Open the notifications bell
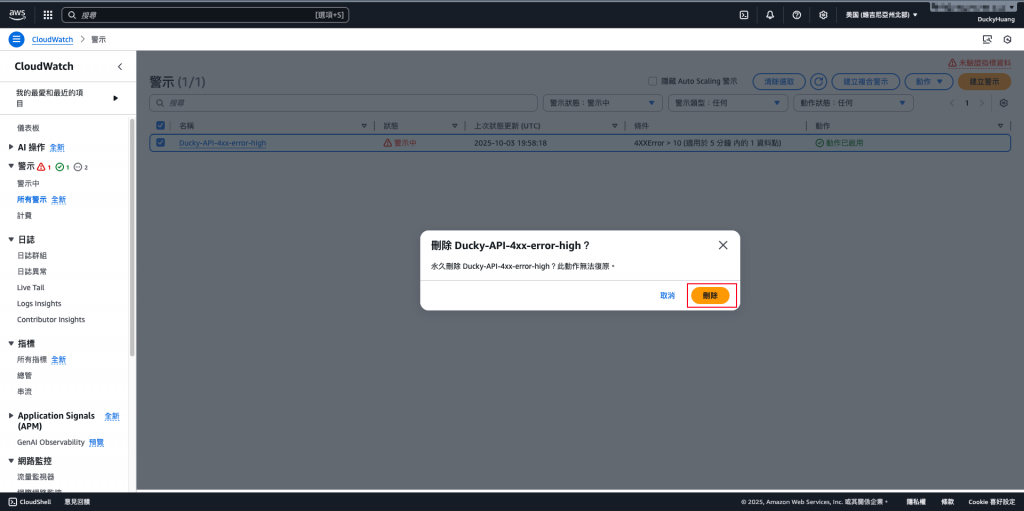This screenshot has width=1024, height=511. tap(770, 14)
